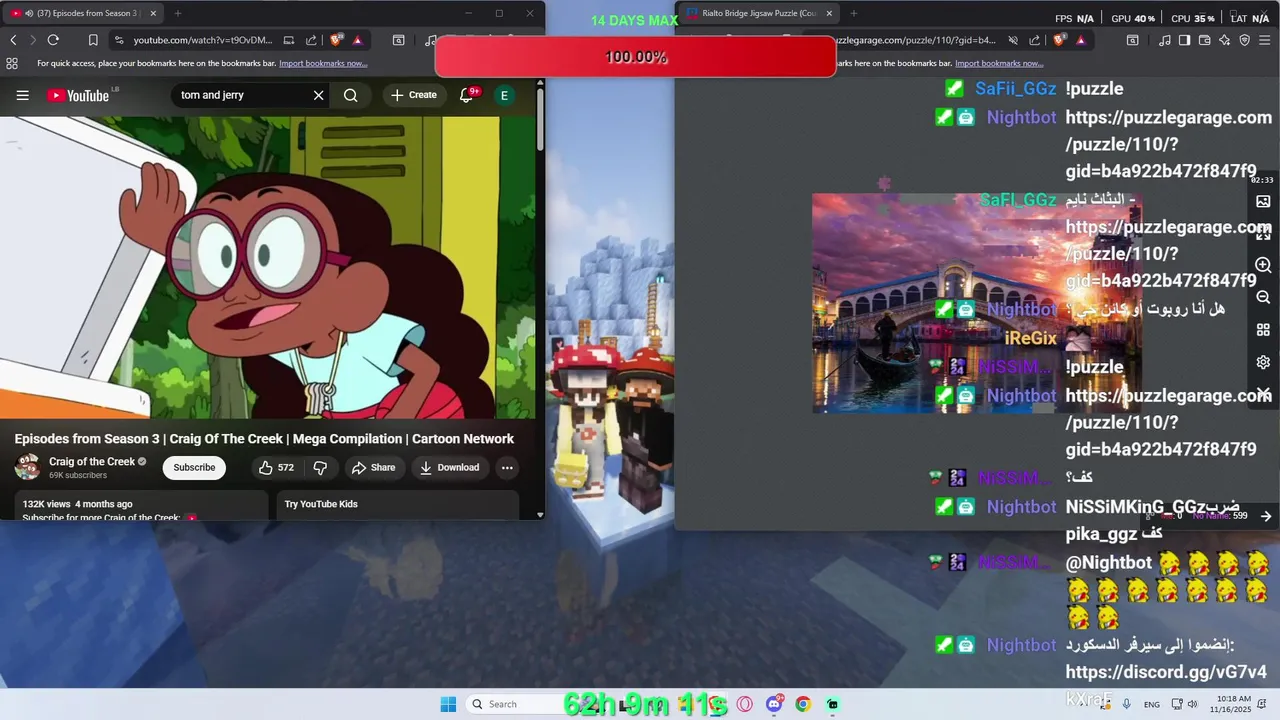Click the Windows taskbar Search box
This screenshot has width=1280, height=720.
515,704
